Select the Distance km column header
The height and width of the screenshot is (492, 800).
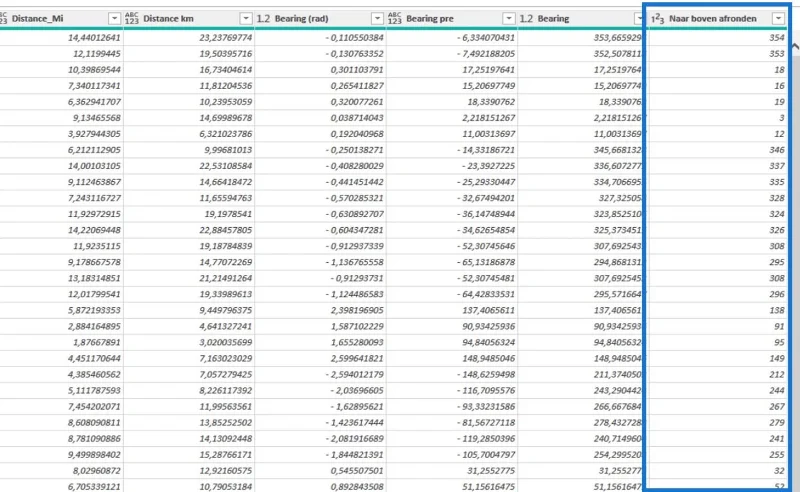click(x=168, y=18)
